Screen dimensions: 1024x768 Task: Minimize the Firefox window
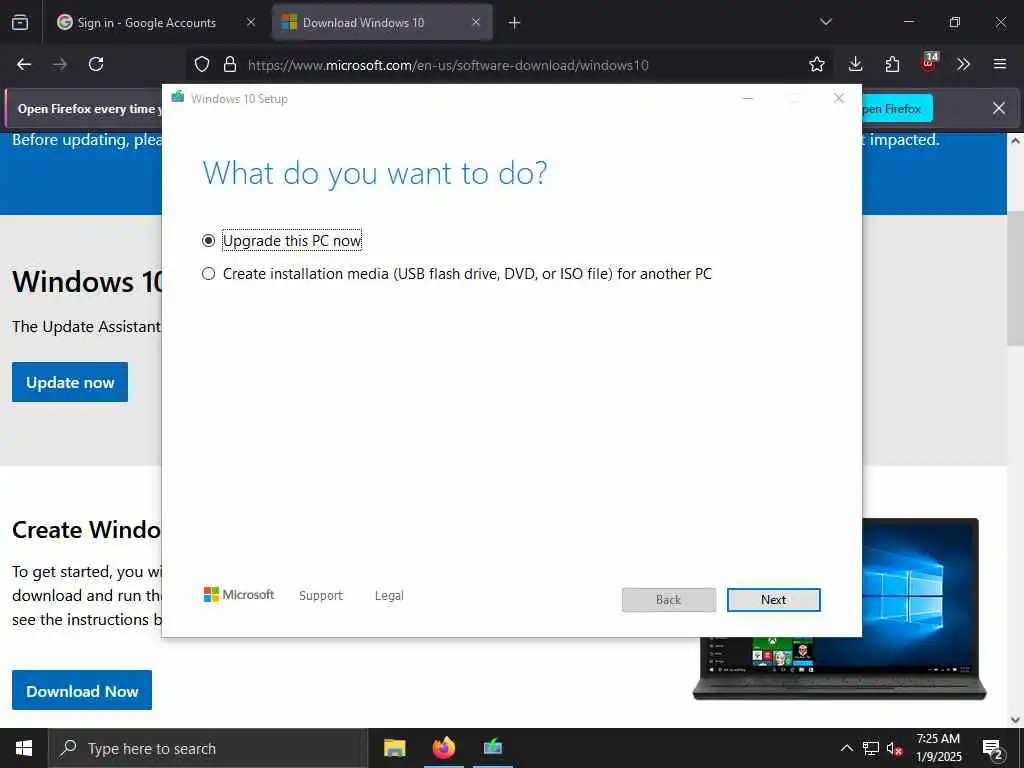pos(909,22)
